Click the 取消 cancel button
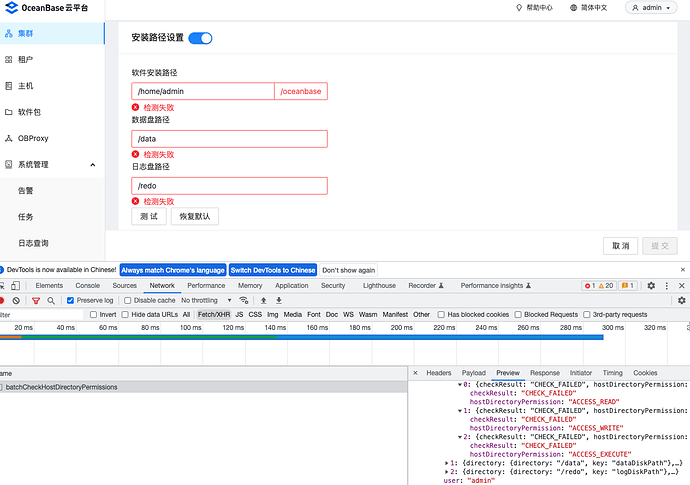Screen dimensions: 690x485 [x=620, y=246]
